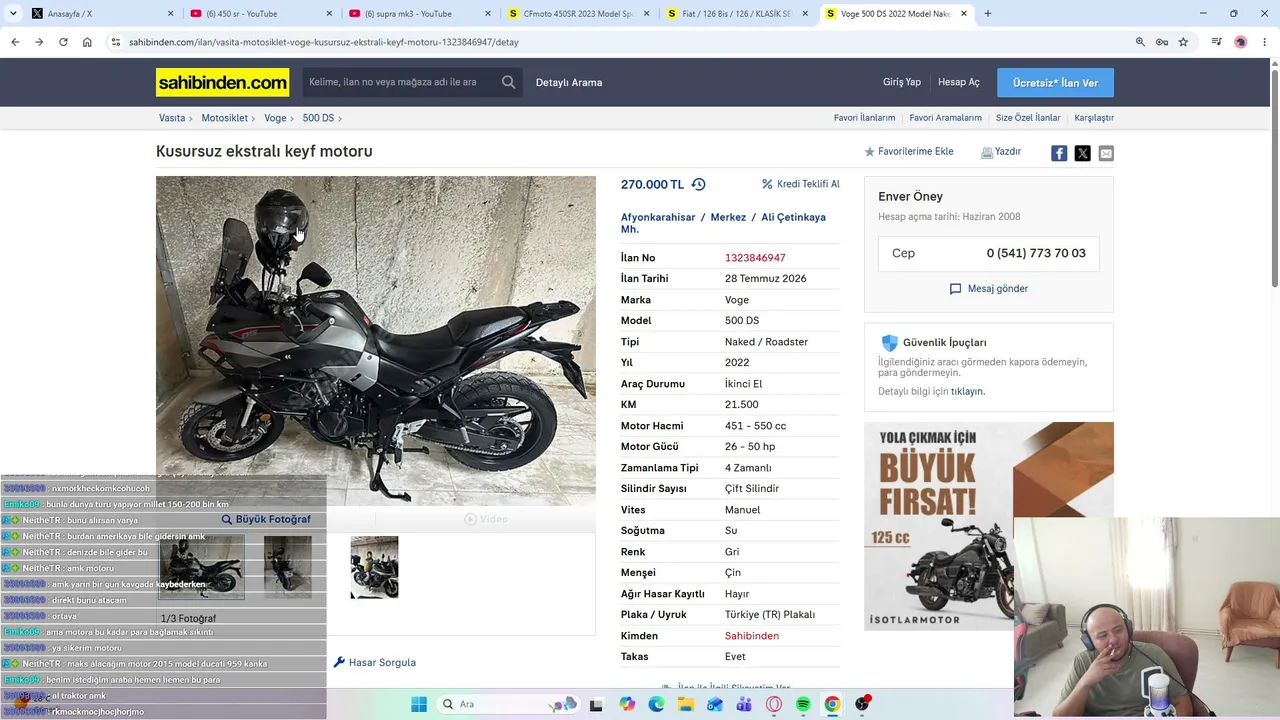Image resolution: width=1280 pixels, height=720 pixels.
Task: Open File Explorer from the taskbar
Action: pyautogui.click(x=686, y=704)
